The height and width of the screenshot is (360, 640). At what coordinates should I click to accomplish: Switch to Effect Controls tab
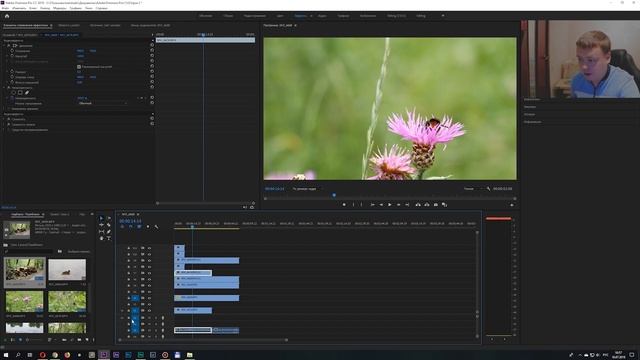pyautogui.click(x=26, y=25)
